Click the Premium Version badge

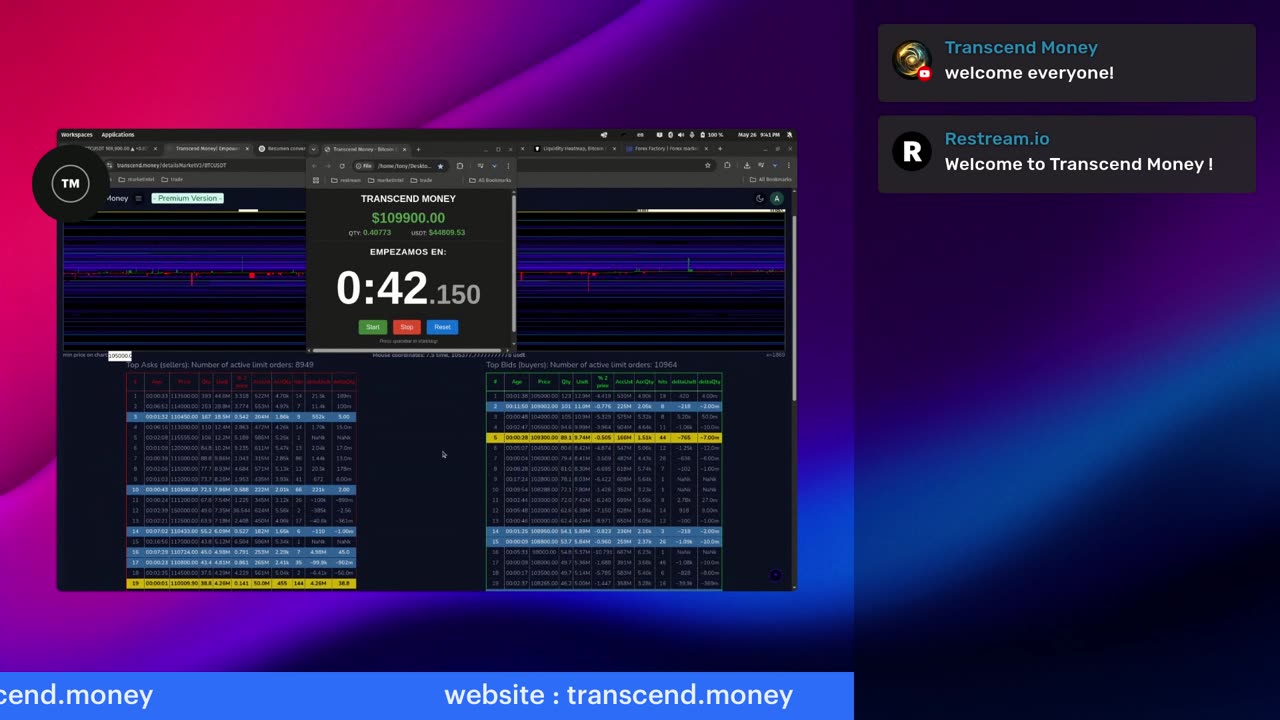188,198
